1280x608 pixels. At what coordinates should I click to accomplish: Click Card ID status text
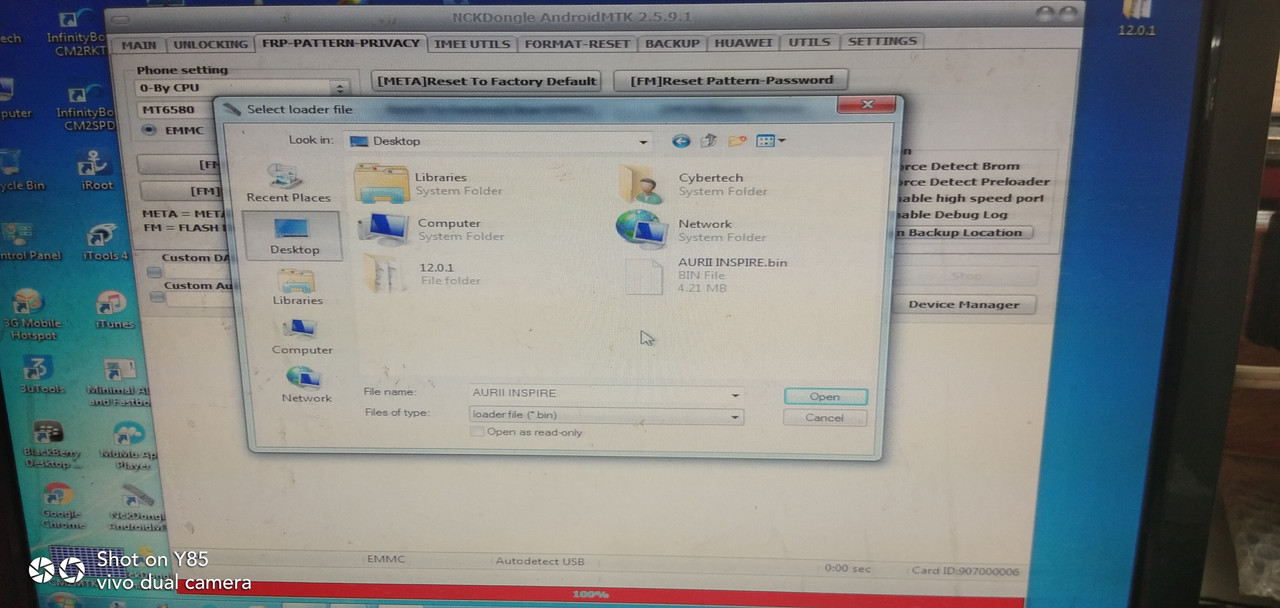coord(965,571)
